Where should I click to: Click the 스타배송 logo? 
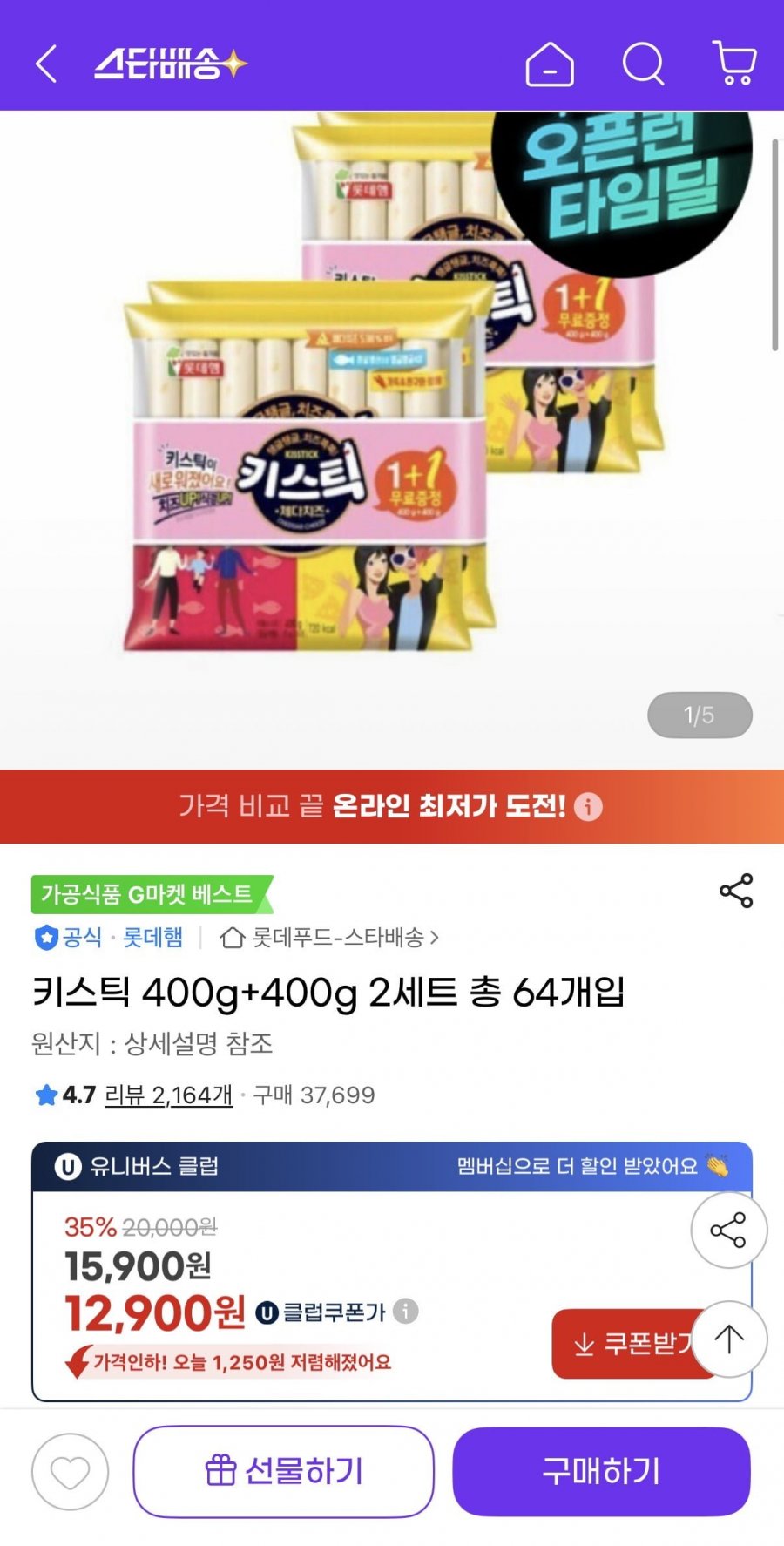pos(171,64)
